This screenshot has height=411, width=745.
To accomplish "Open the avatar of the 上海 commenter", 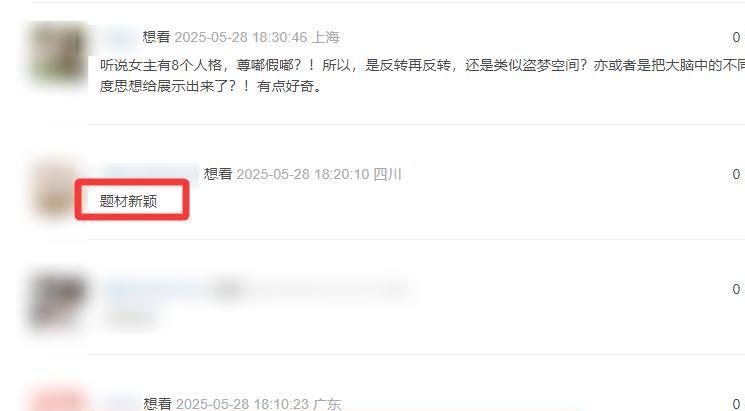I will [57, 54].
